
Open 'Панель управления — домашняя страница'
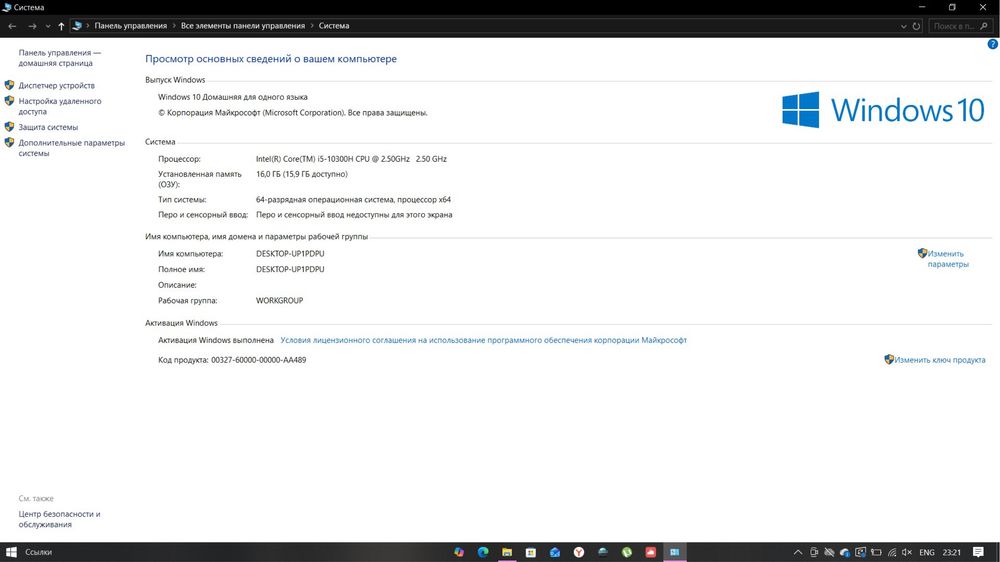(x=59, y=58)
